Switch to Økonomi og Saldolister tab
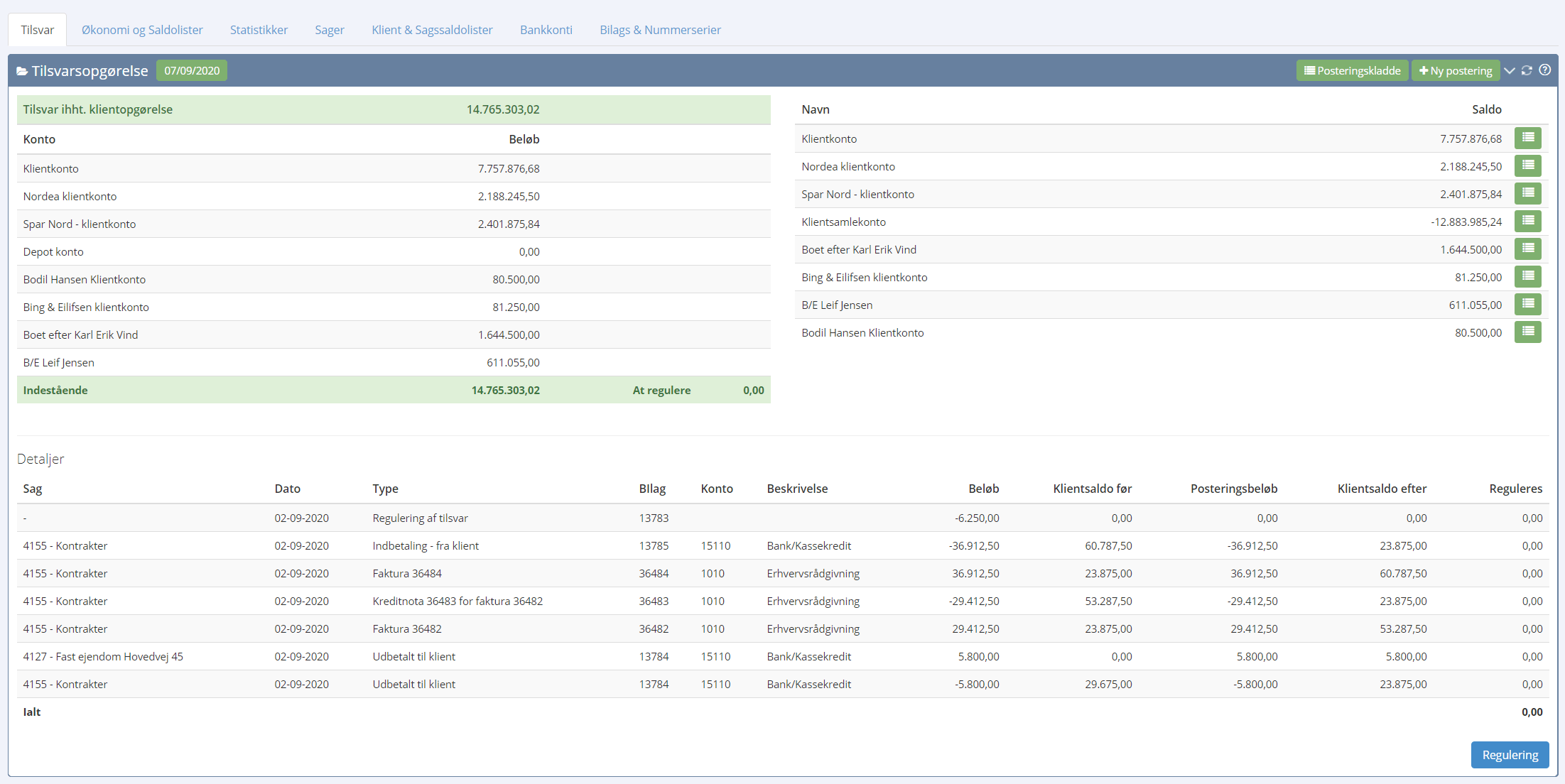This screenshot has height=784, width=1565. point(142,30)
